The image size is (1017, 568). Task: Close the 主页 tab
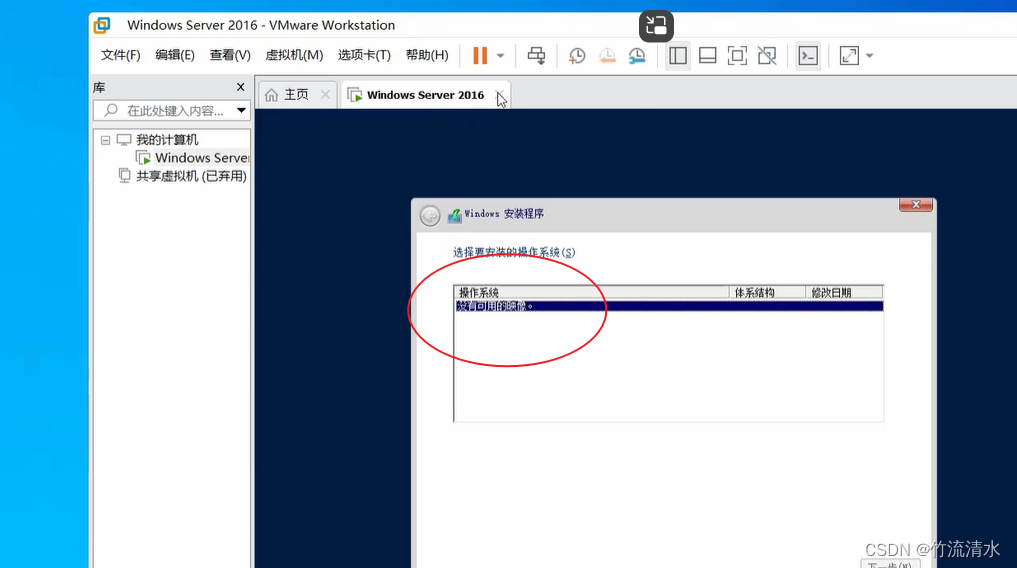pos(326,95)
